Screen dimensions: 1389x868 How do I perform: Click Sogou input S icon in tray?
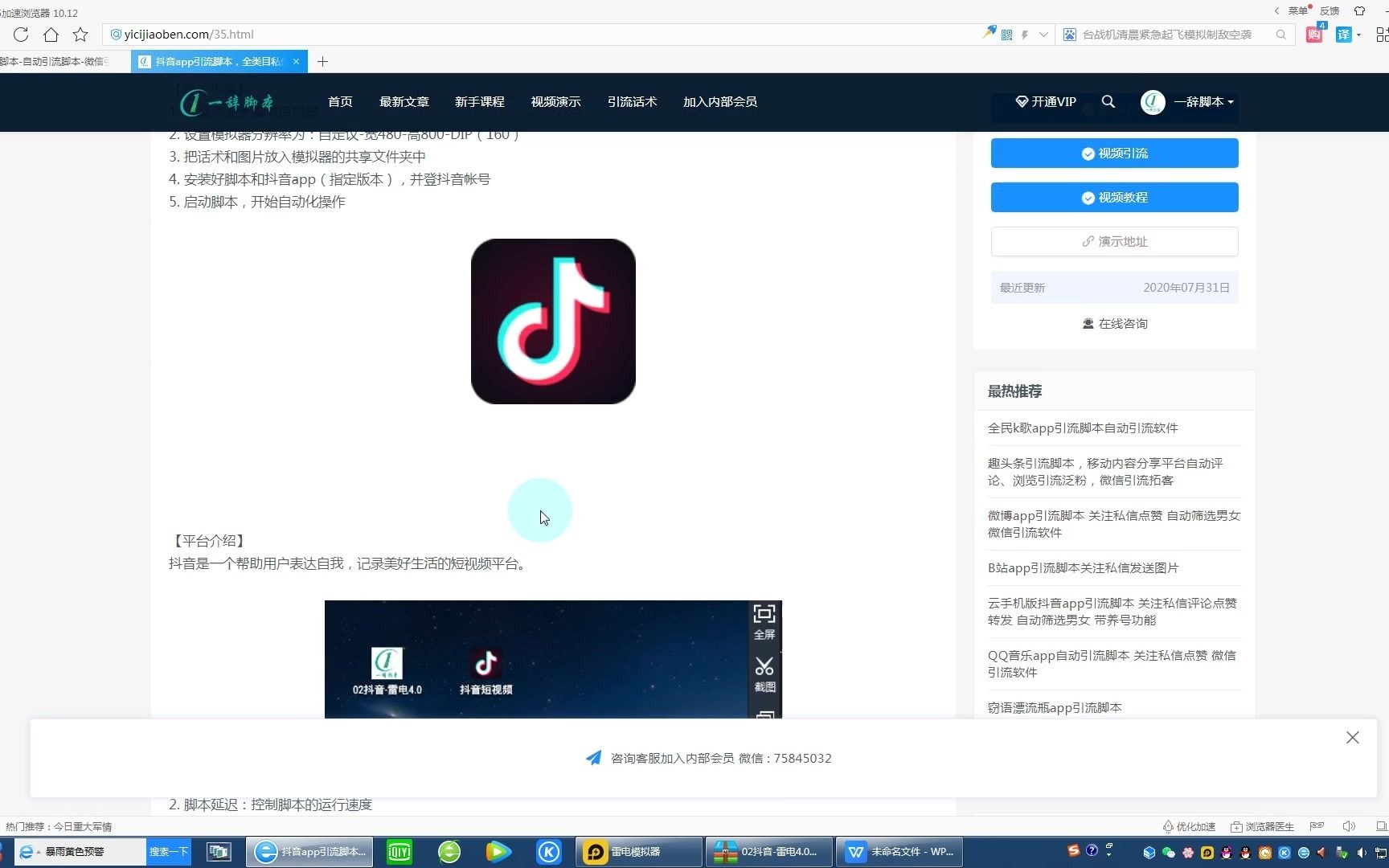1073,850
